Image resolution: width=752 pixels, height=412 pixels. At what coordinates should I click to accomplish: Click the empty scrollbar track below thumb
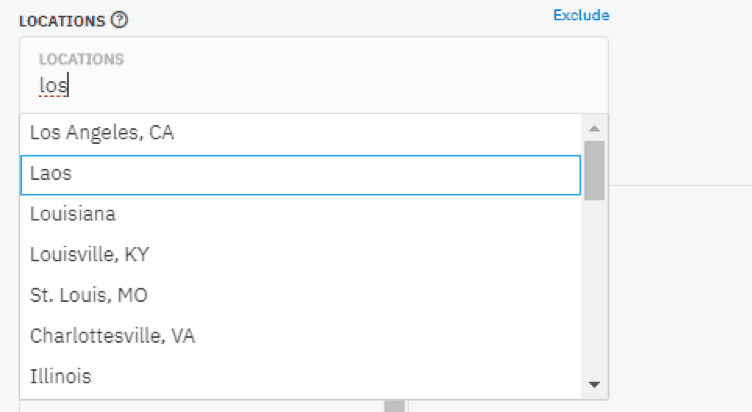(594, 288)
